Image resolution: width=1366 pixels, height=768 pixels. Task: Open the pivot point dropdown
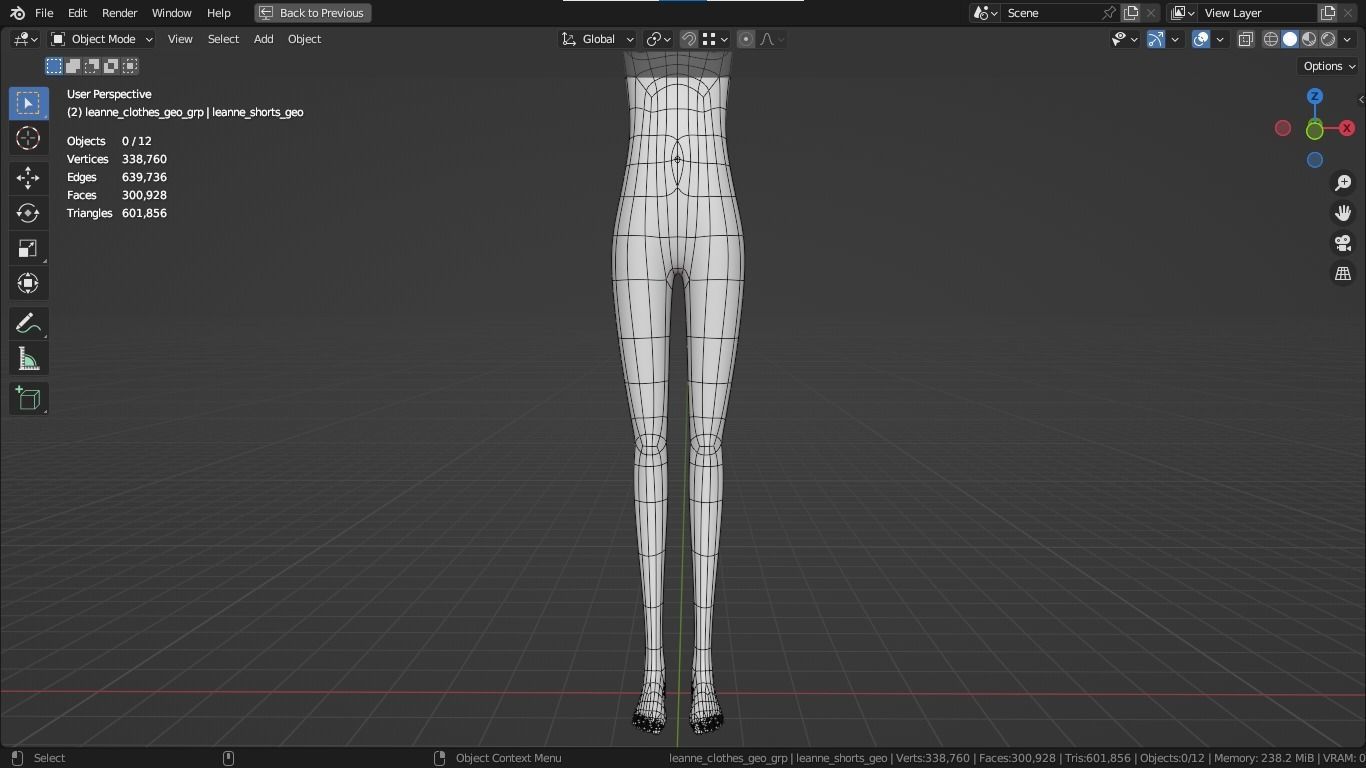click(x=658, y=39)
